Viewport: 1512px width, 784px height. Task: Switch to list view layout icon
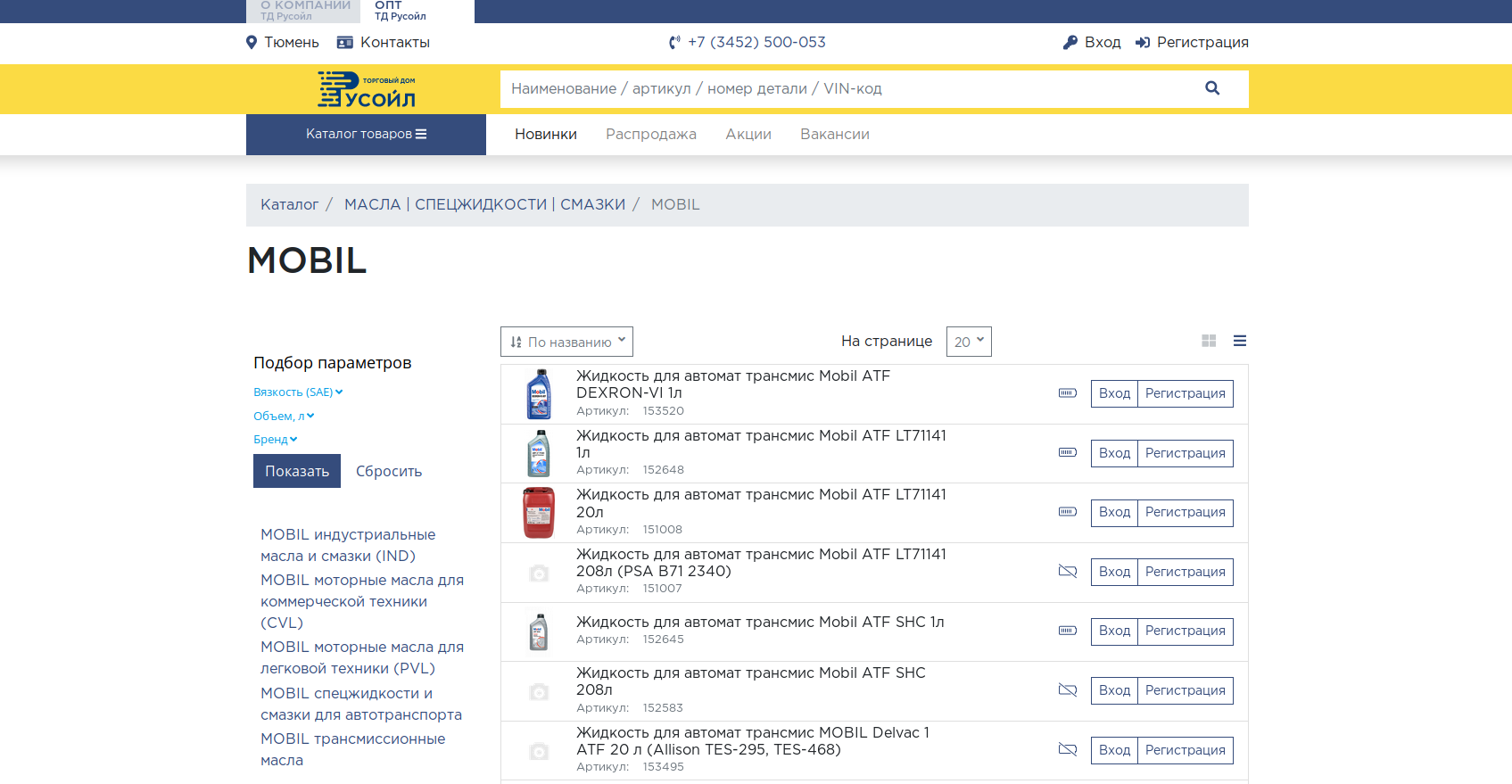[x=1240, y=341]
